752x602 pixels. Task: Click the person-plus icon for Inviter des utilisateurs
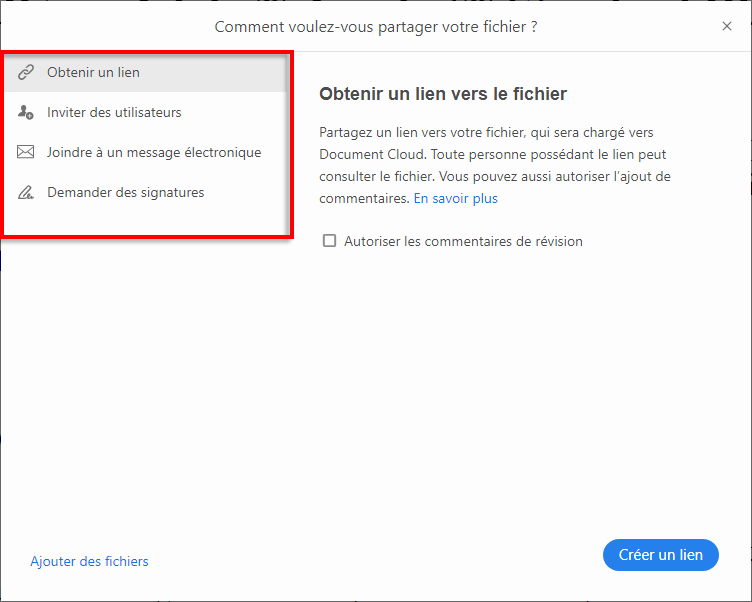point(26,113)
